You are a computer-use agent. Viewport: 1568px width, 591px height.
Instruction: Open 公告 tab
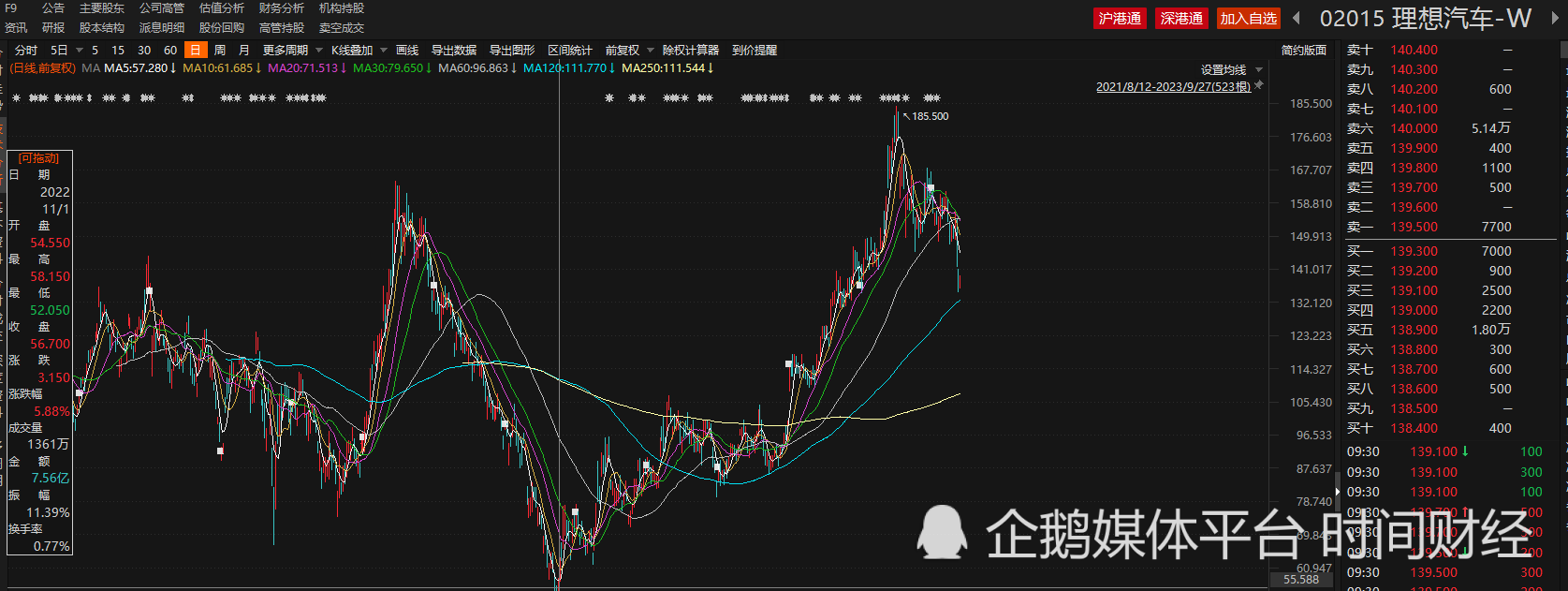point(53,8)
